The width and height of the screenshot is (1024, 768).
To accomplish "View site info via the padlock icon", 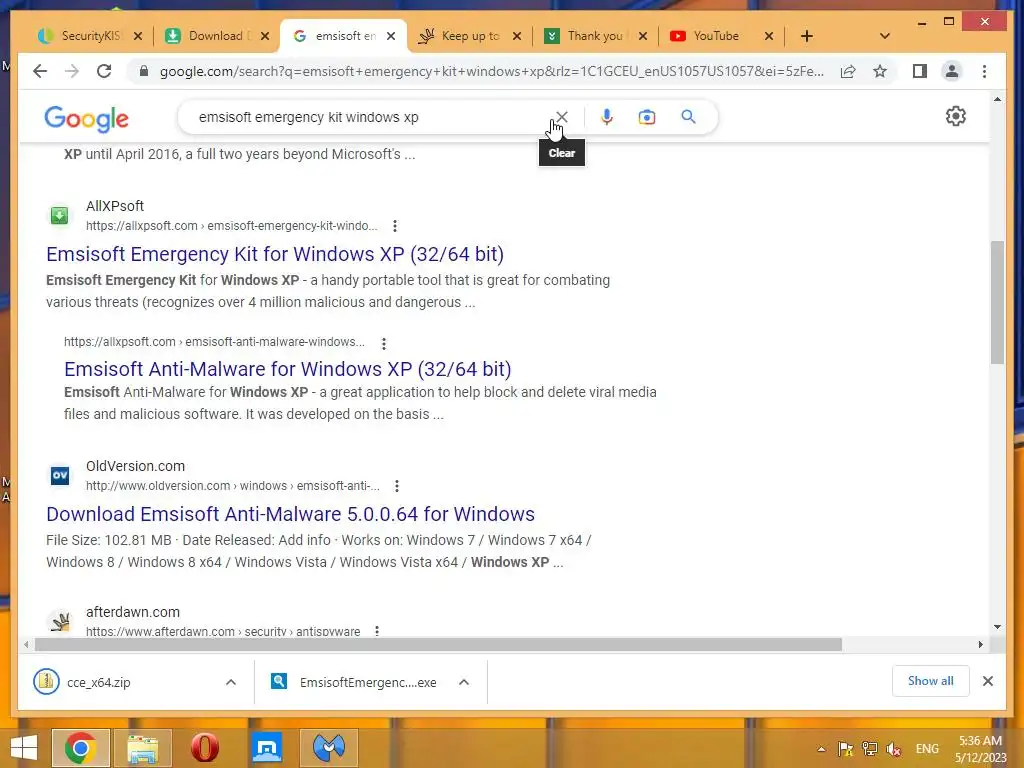I will [144, 71].
